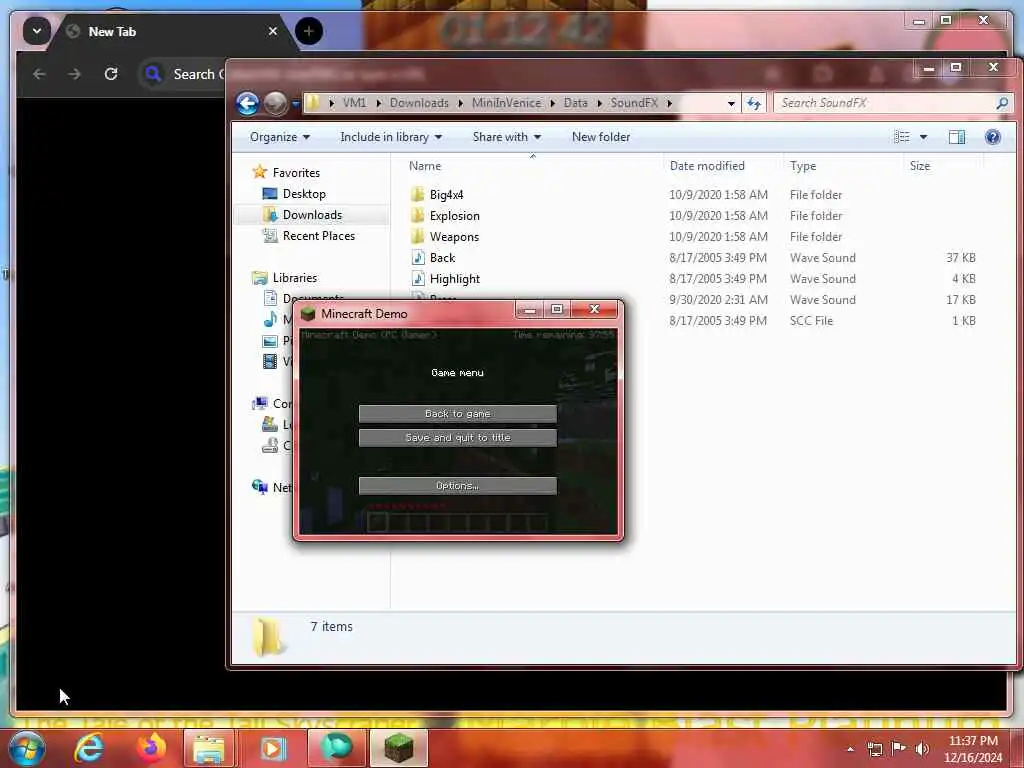The width and height of the screenshot is (1024, 768).
Task: Open File Explorer taskbar icon
Action: coord(208,748)
